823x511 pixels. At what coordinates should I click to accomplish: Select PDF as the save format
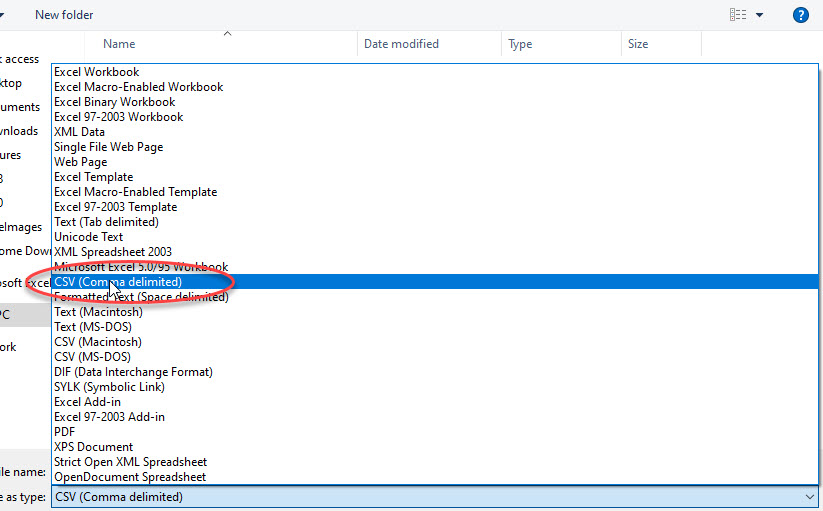point(66,432)
